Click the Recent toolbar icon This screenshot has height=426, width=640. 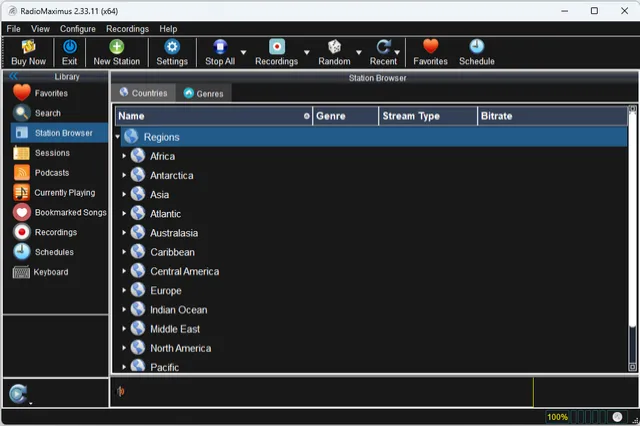[x=383, y=47]
